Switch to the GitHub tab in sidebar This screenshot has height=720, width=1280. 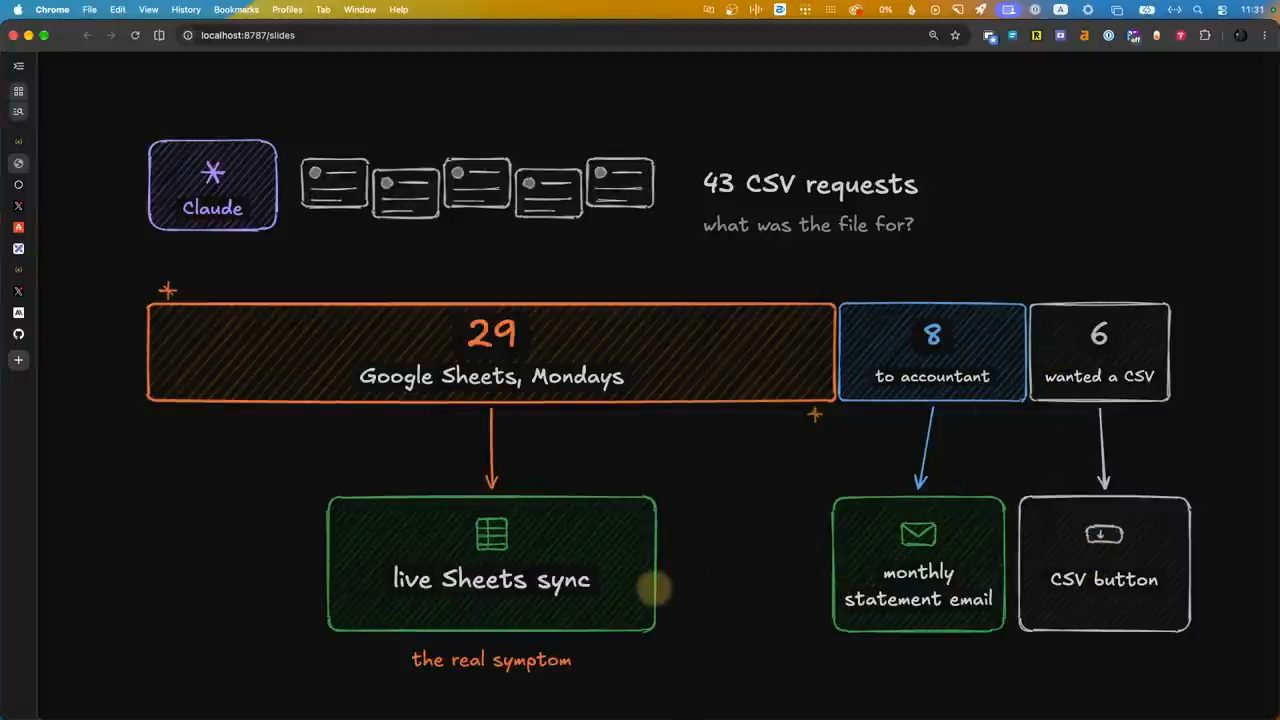(x=18, y=334)
